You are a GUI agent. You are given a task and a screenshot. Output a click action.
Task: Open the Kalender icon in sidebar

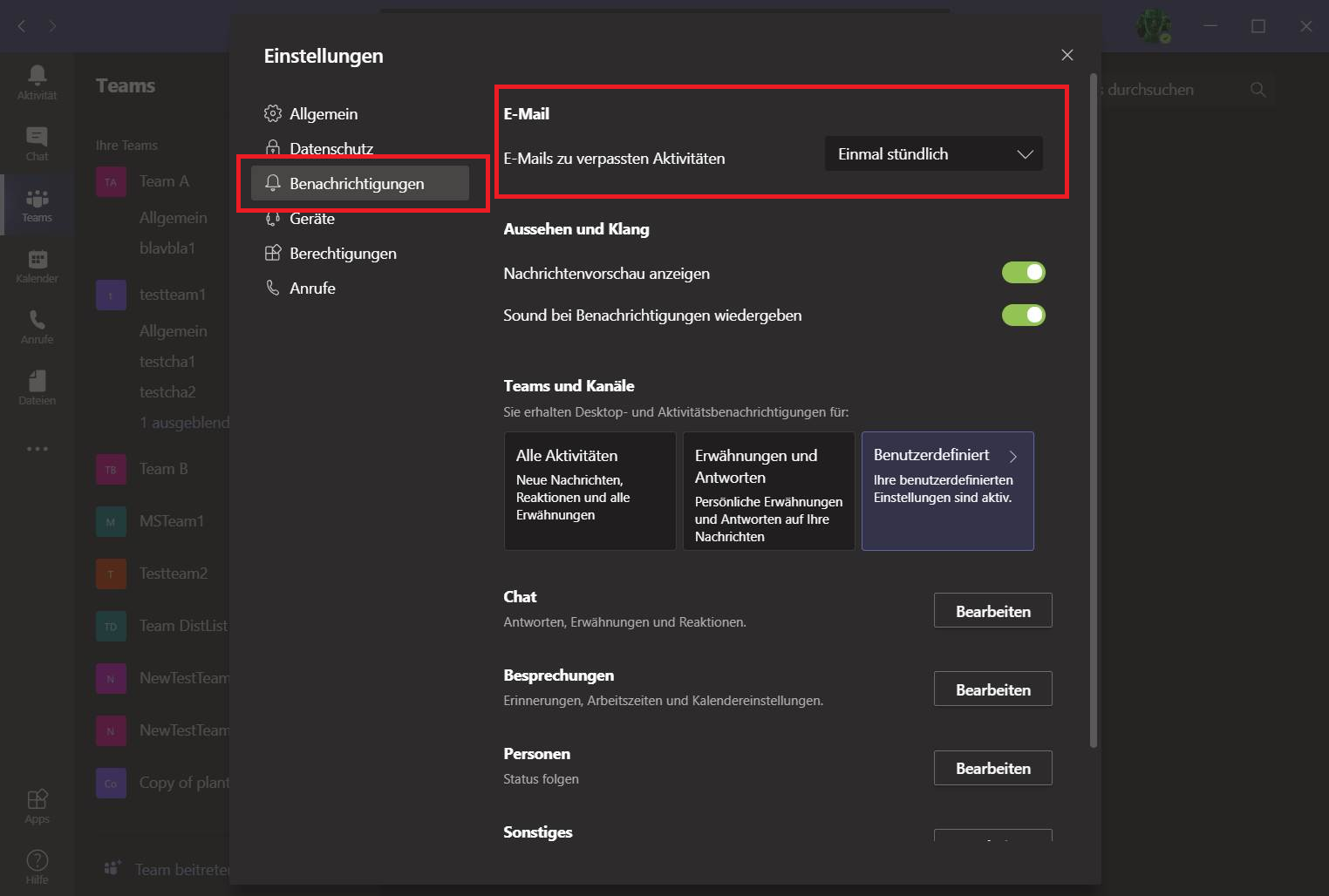[x=37, y=259]
